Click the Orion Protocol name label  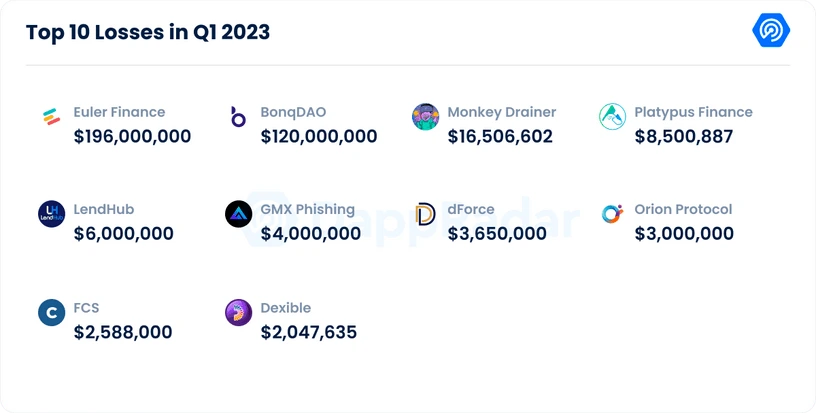(683, 210)
